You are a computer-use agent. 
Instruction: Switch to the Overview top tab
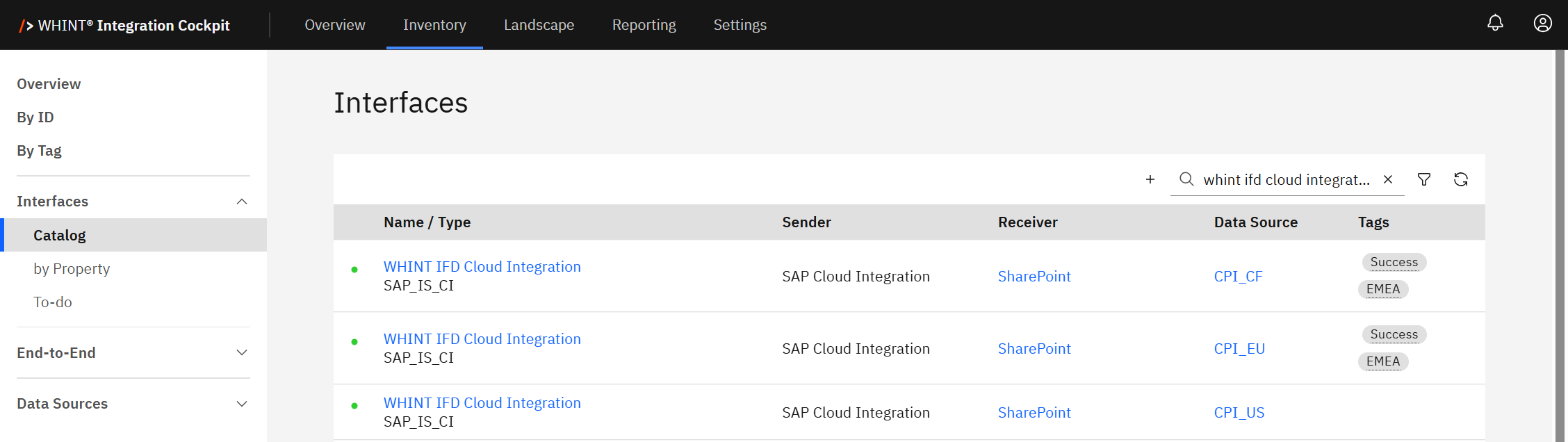pos(335,25)
